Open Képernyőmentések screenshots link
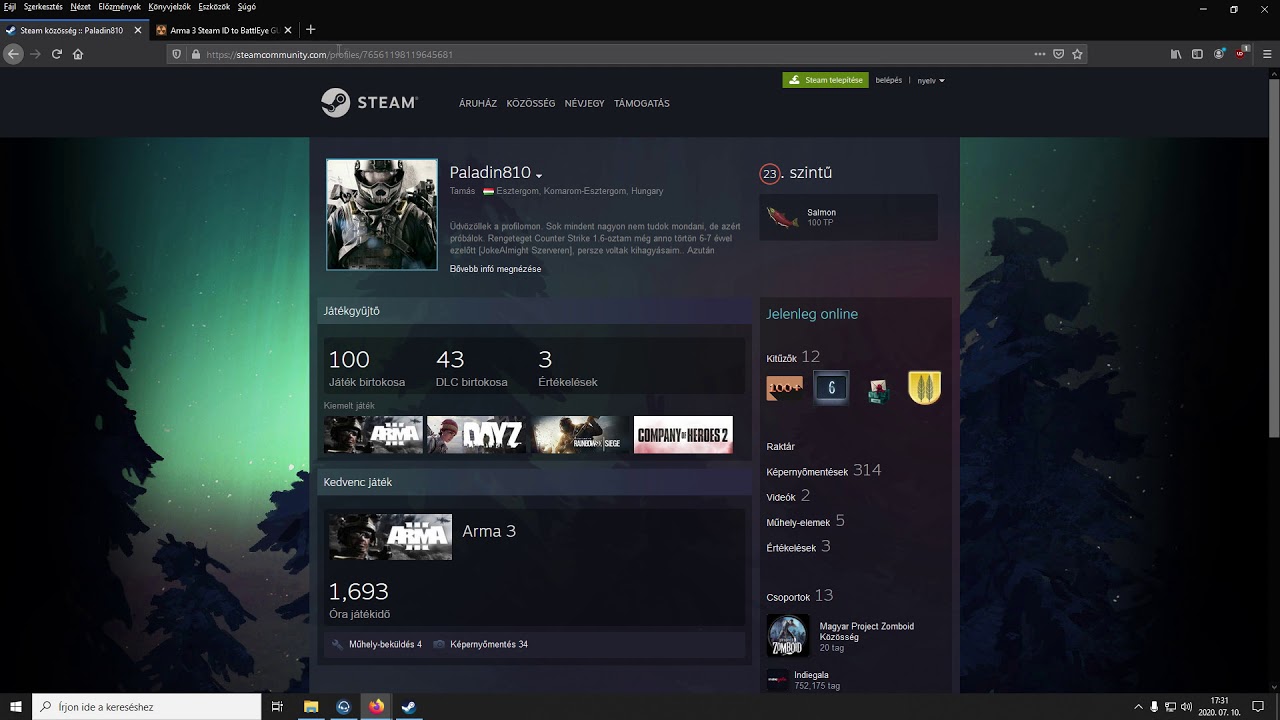Viewport: 1280px width, 720px height. [x=807, y=472]
